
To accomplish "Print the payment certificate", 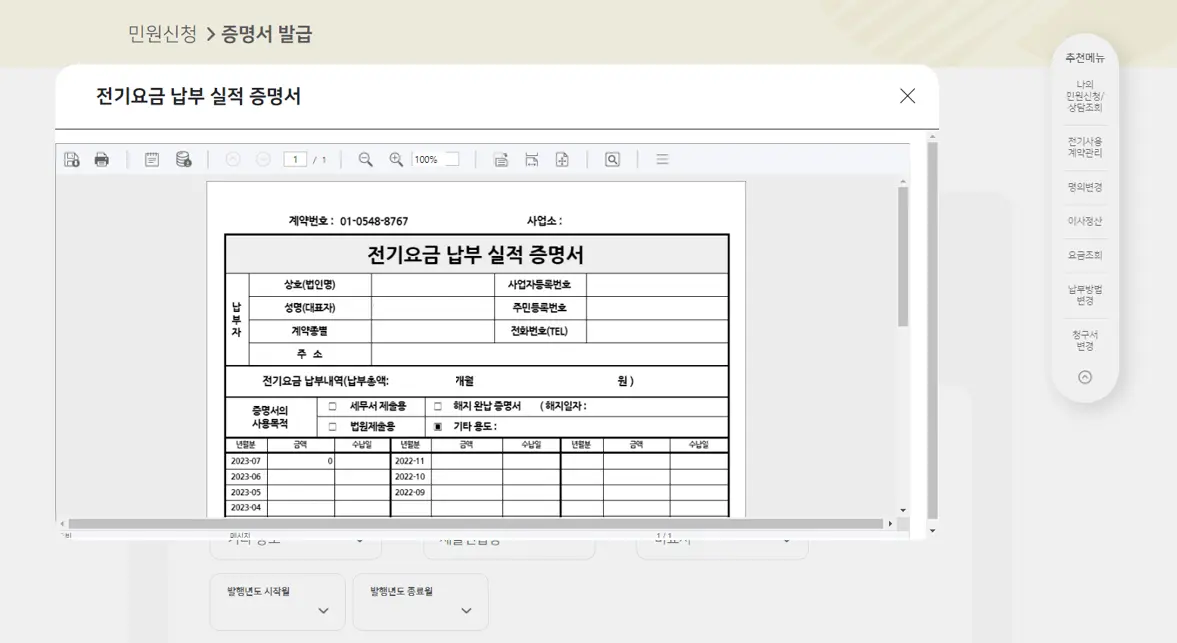I will (101, 158).
